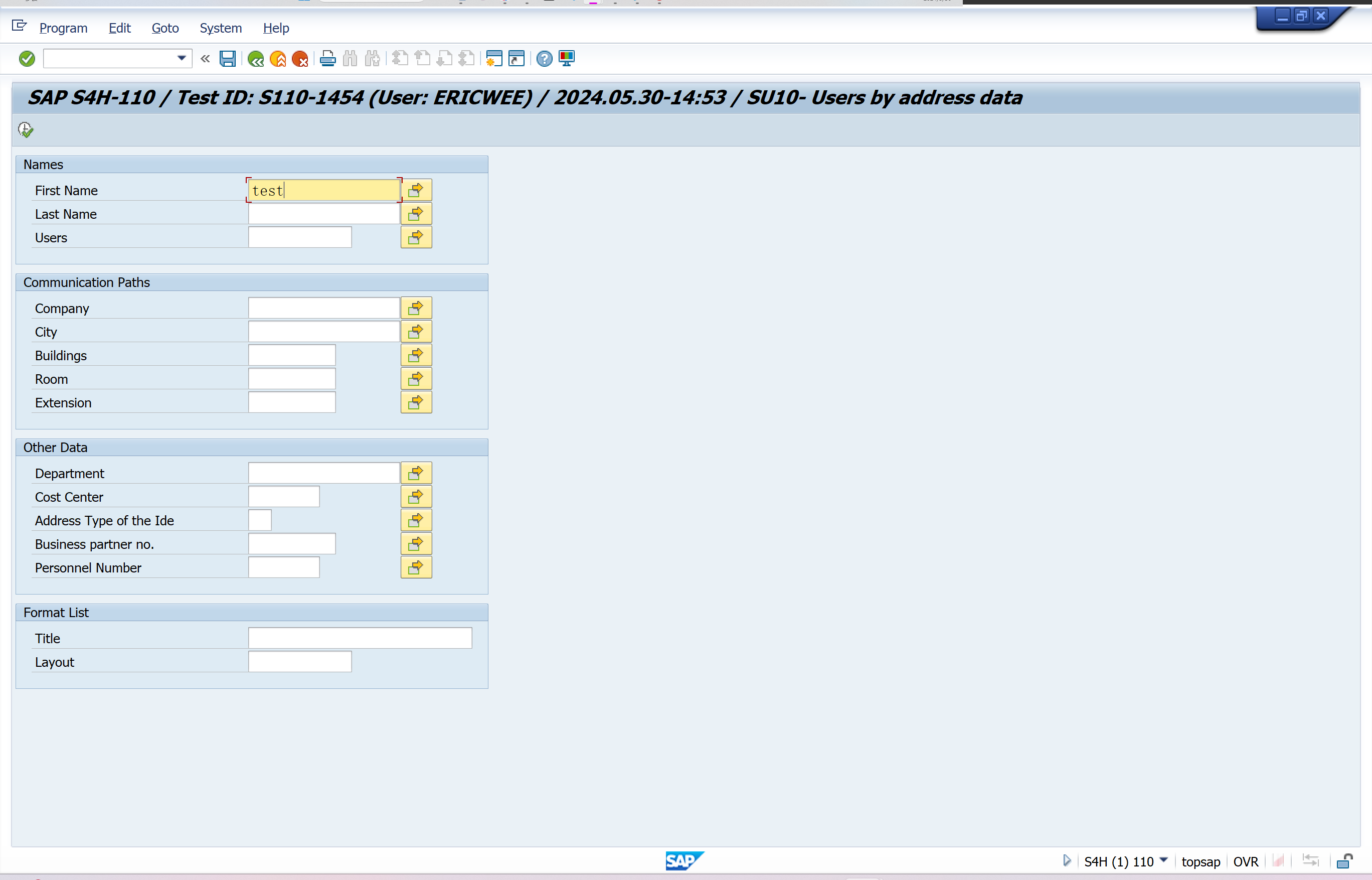
Task: Open the Goto menu
Action: [165, 28]
